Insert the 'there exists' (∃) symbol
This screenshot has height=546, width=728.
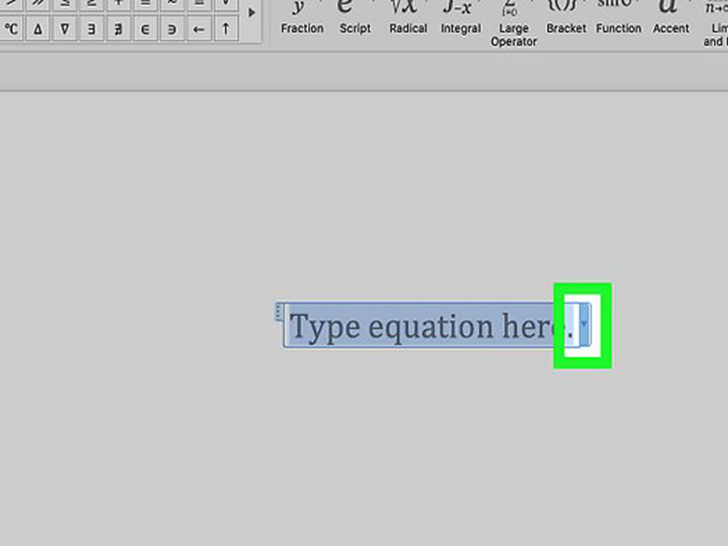point(92,30)
